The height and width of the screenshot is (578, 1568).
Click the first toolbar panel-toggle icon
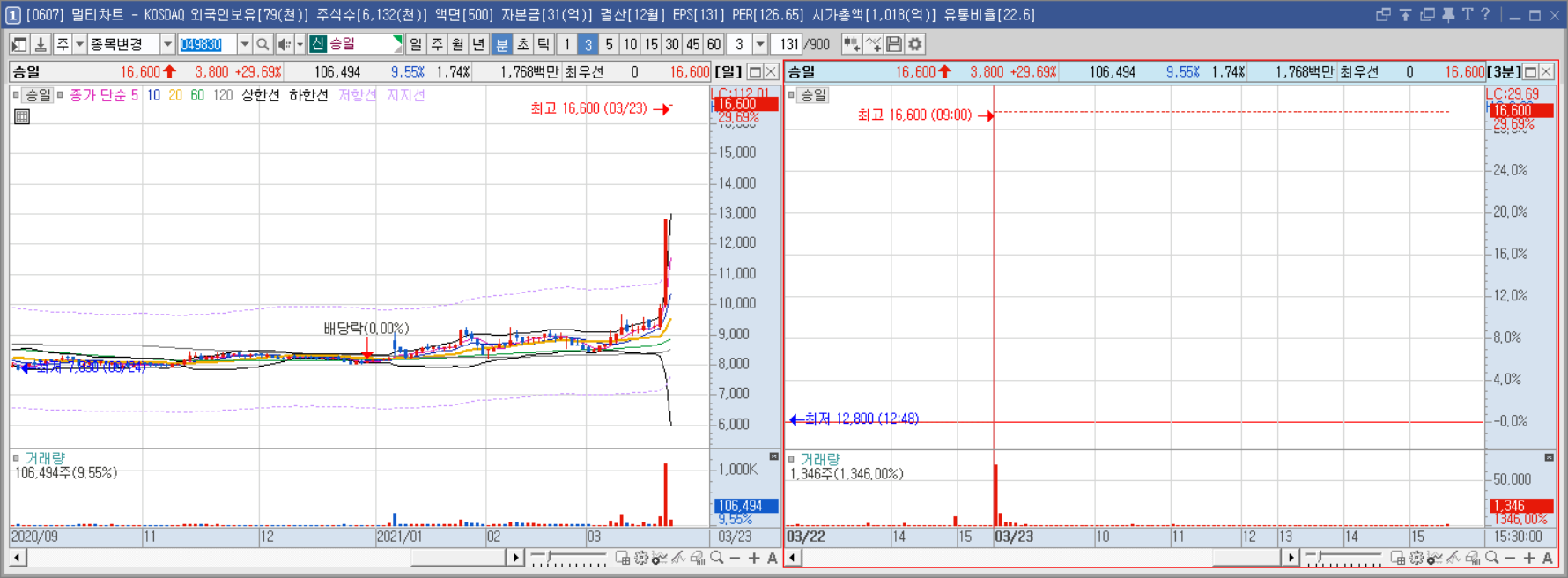pyautogui.click(x=19, y=44)
